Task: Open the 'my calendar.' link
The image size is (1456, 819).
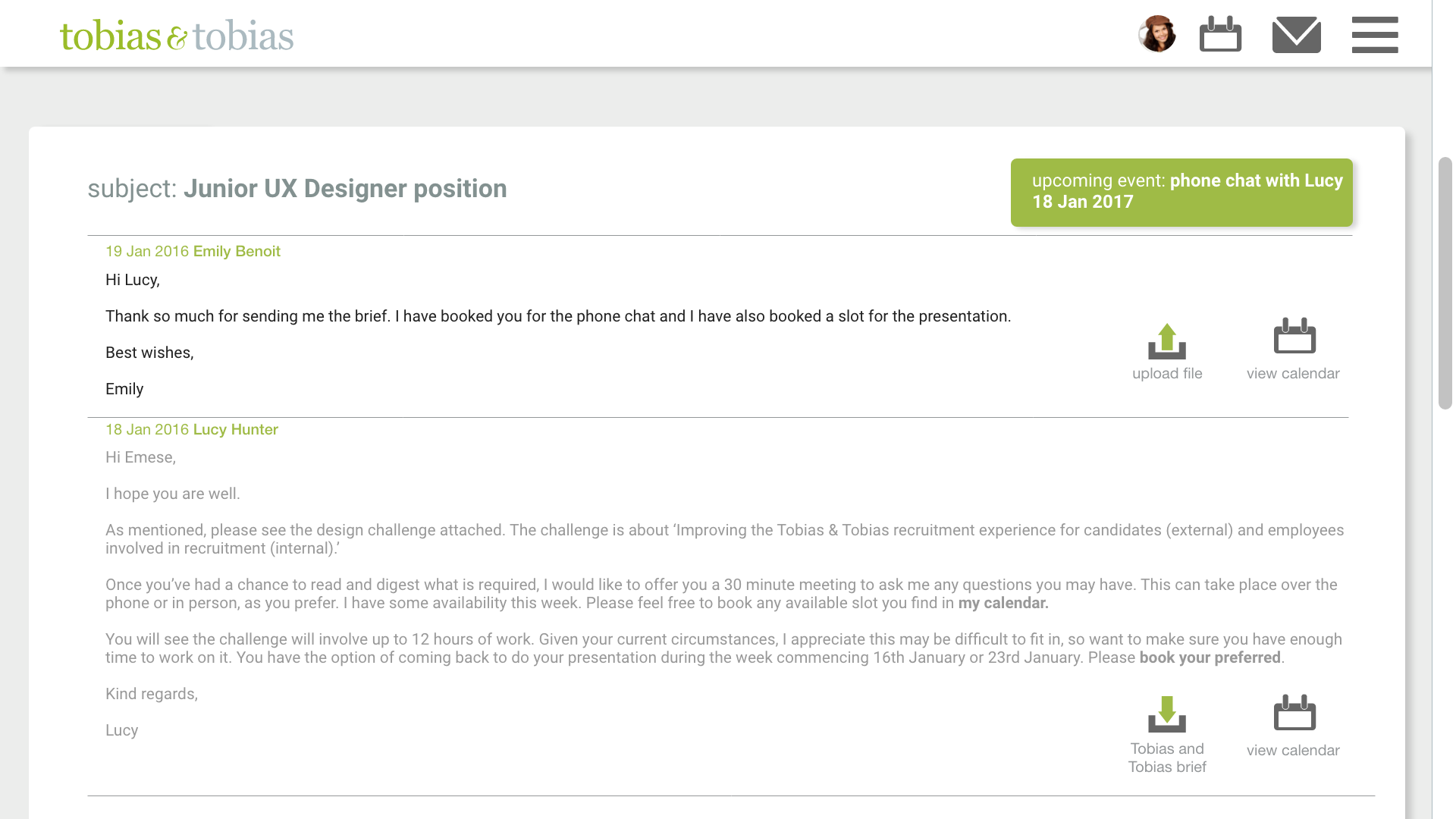Action: [x=1003, y=603]
